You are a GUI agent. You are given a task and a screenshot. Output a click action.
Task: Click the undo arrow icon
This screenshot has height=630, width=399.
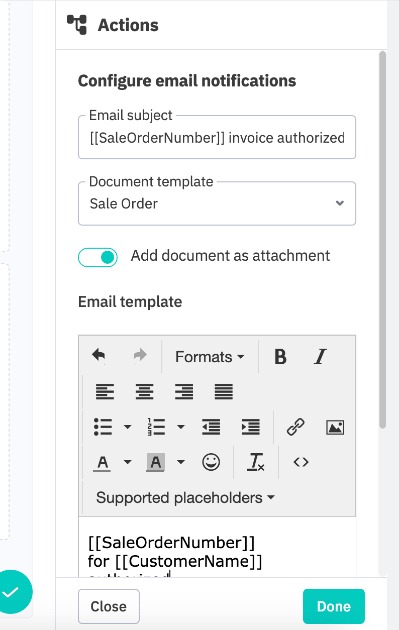98,356
